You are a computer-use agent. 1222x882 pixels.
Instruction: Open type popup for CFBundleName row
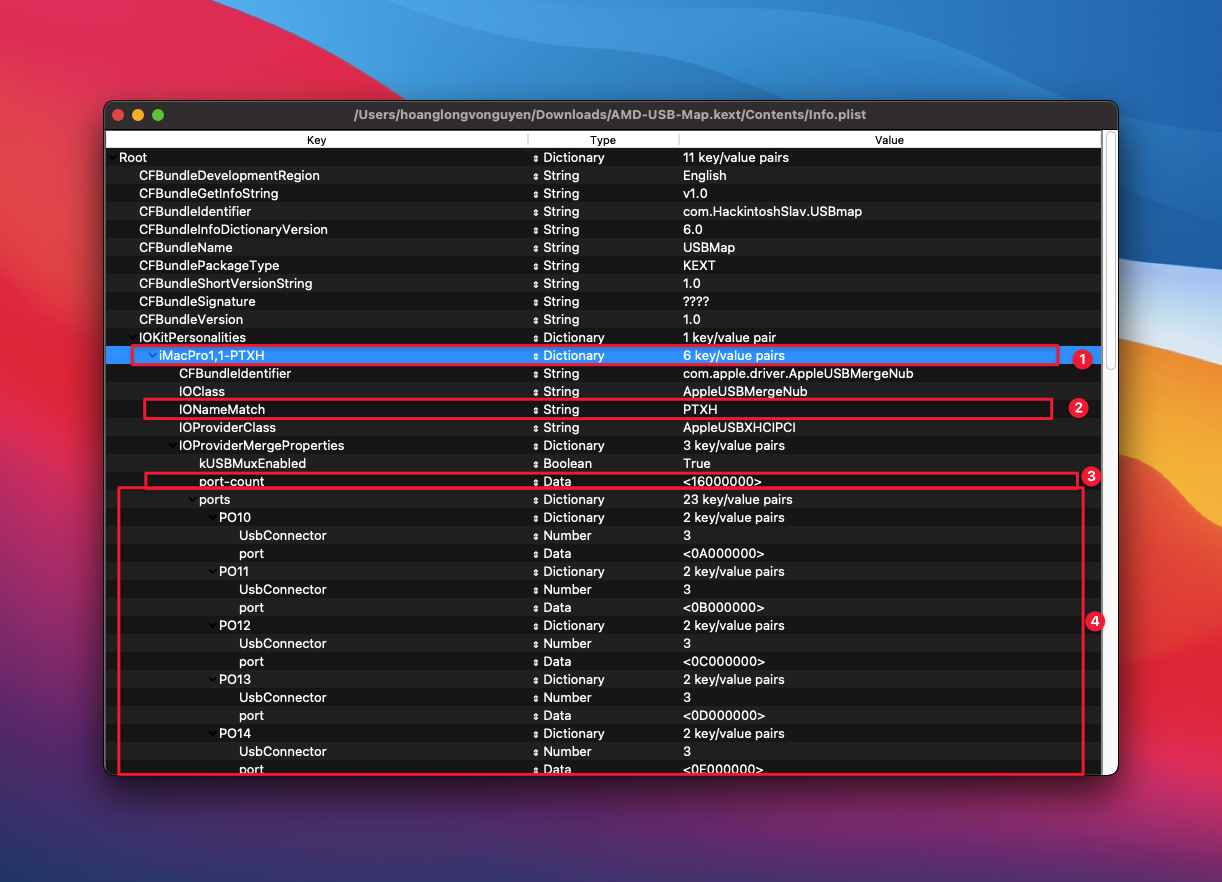click(535, 248)
